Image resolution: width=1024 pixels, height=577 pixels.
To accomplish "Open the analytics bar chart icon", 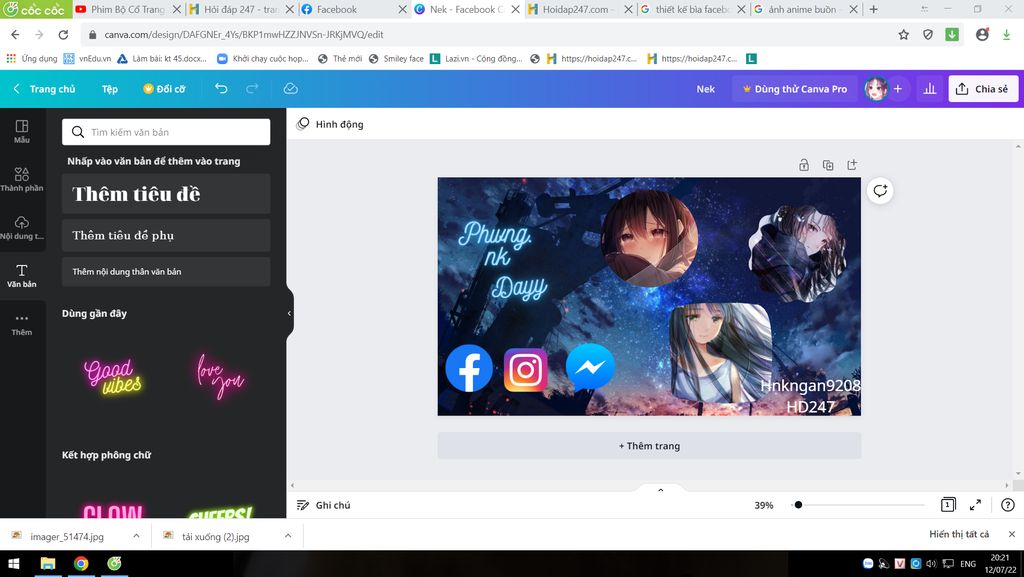I will click(x=929, y=89).
